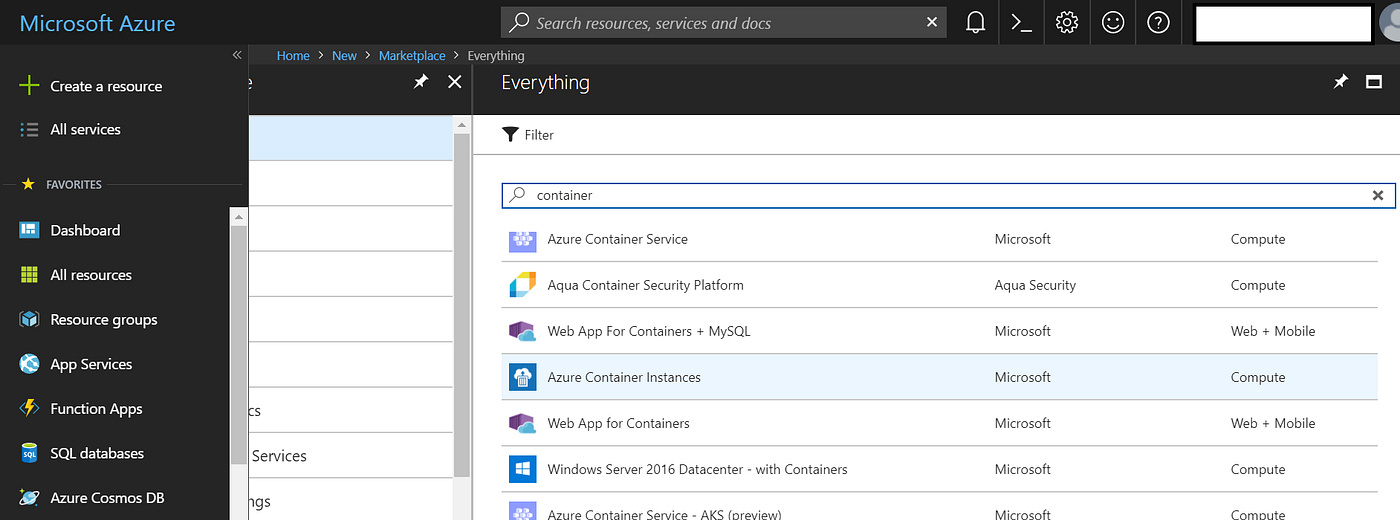
Task: Launch Cloud Shell from top bar
Action: pos(1021,23)
